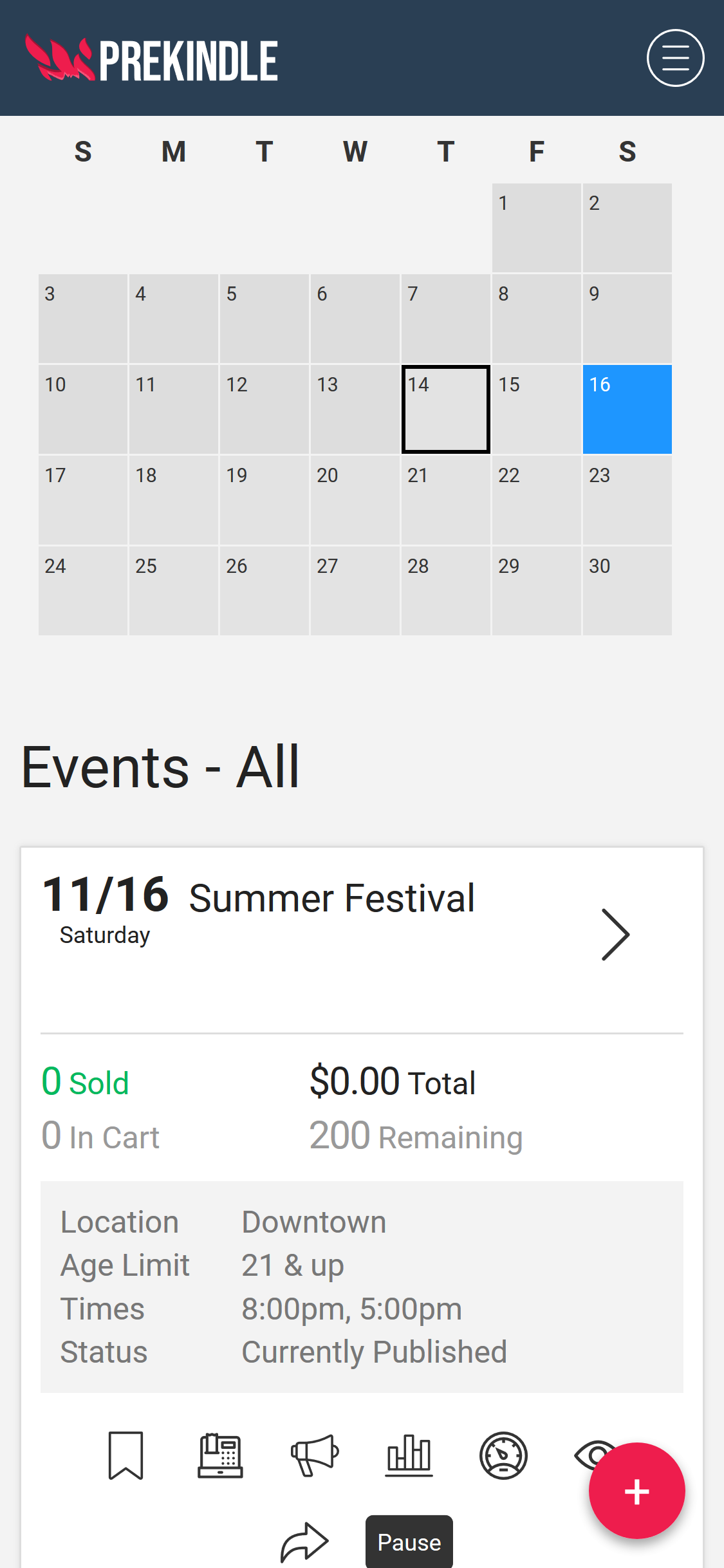The width and height of the screenshot is (724, 1568).
Task: Select the highlighted date 16 on calendar
Action: click(x=627, y=409)
